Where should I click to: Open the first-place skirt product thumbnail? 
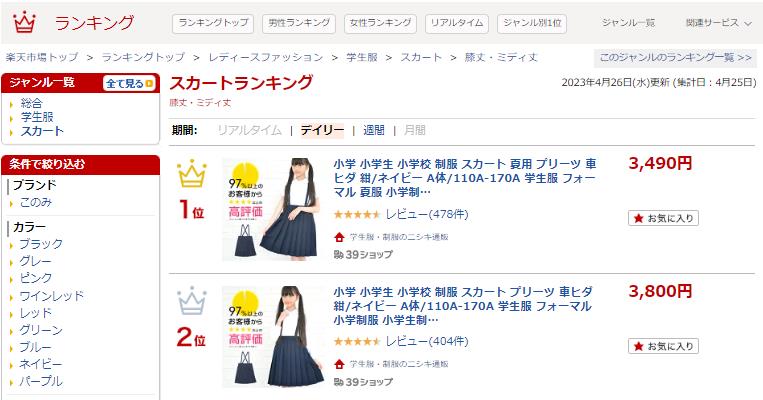click(x=273, y=209)
